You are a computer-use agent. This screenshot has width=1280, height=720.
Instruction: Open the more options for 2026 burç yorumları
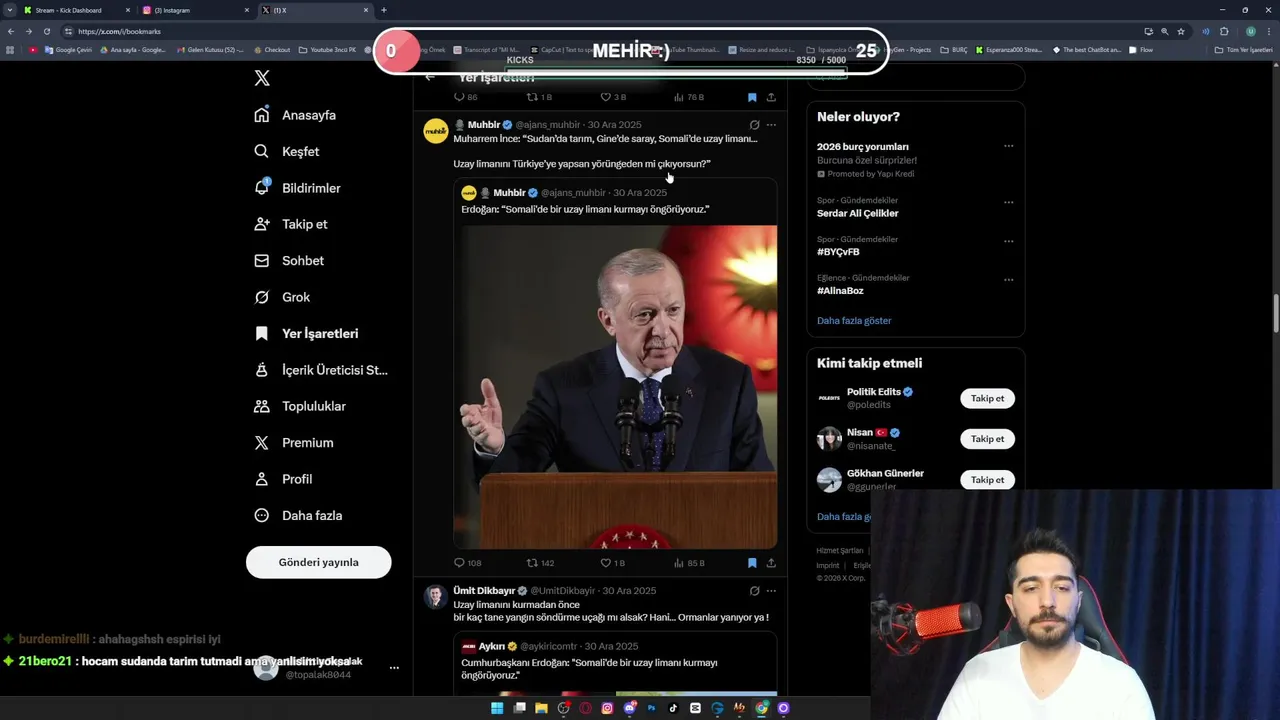(1008, 146)
